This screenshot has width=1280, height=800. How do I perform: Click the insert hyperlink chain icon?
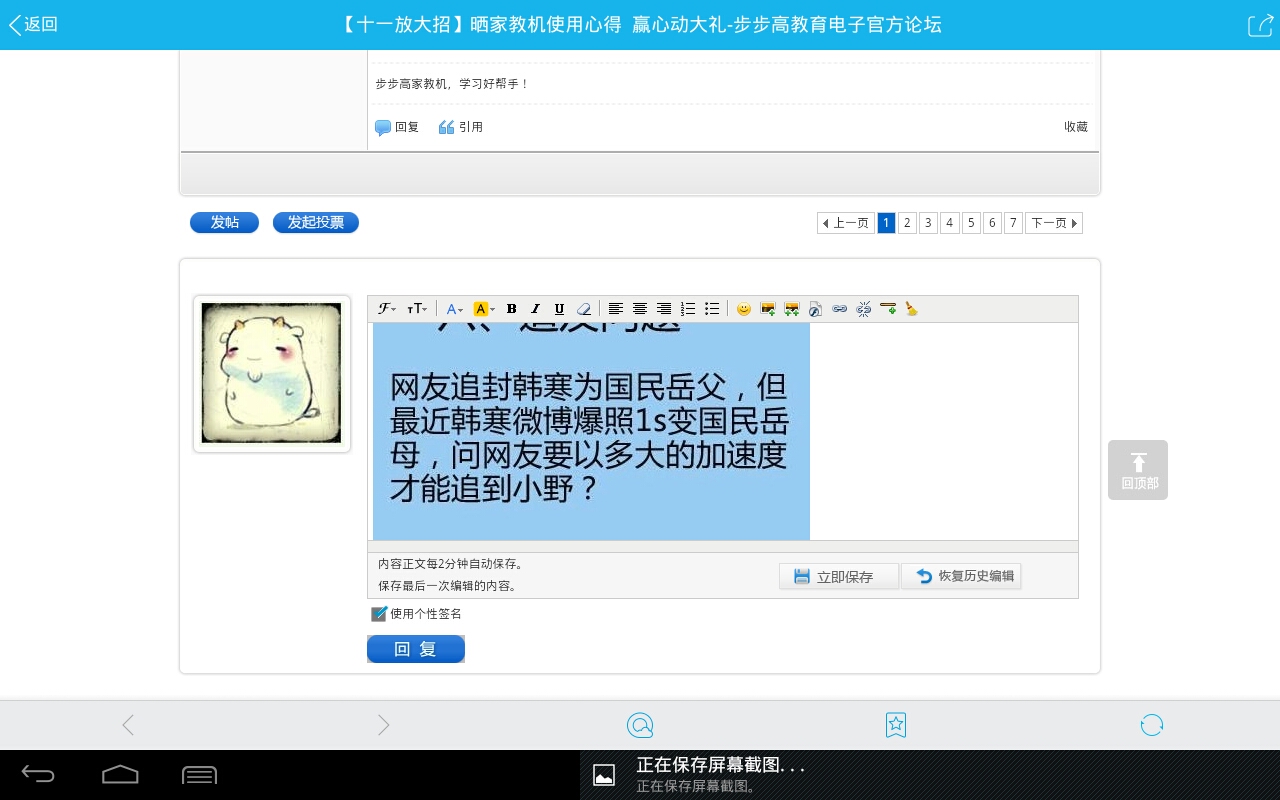click(x=839, y=309)
